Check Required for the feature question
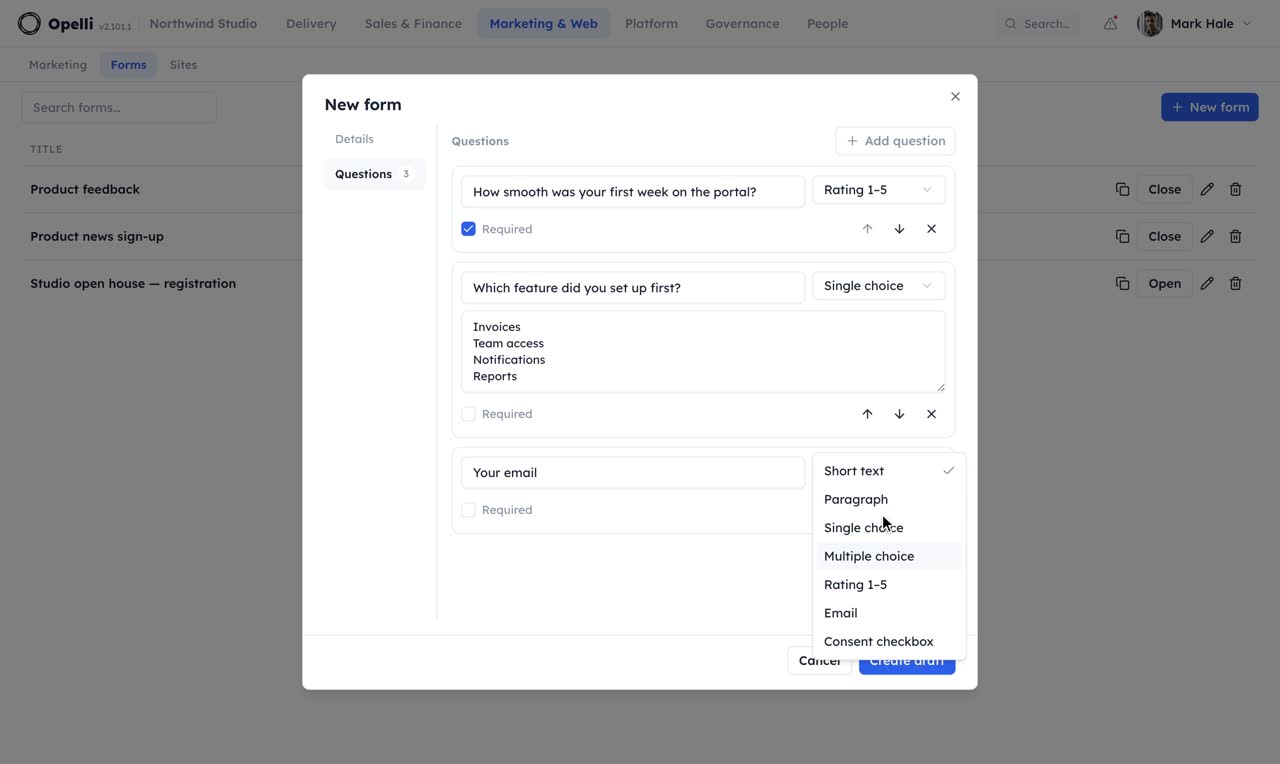The width and height of the screenshot is (1280, 764). 468,414
